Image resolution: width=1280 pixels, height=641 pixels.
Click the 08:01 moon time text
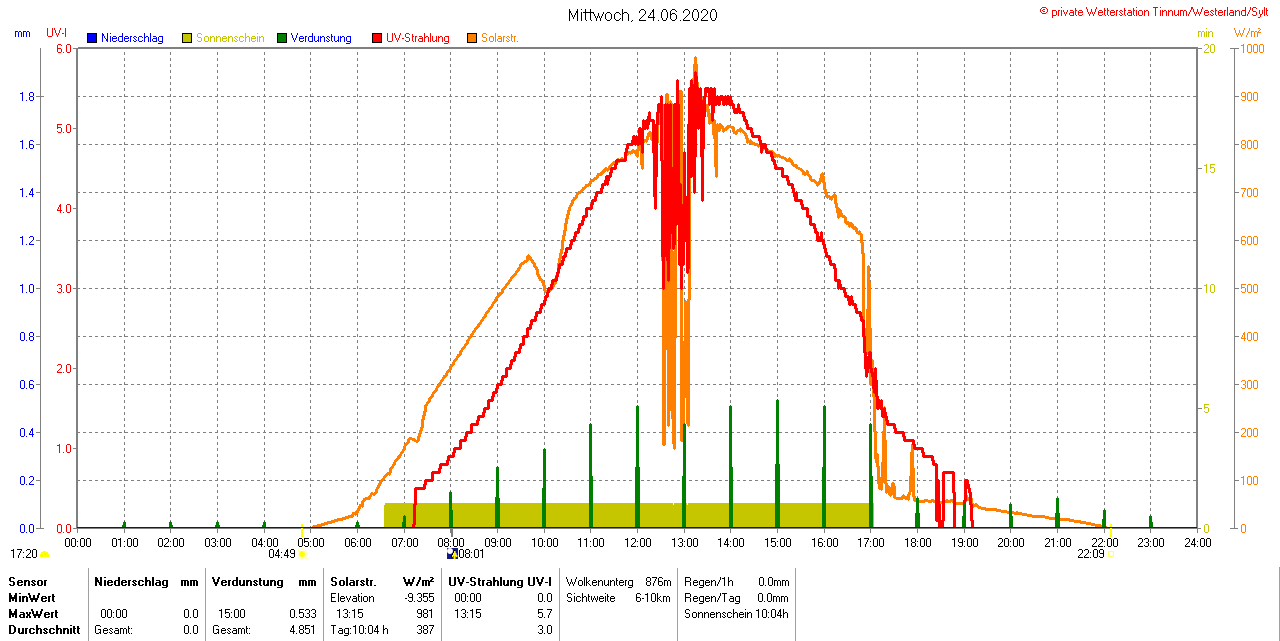point(471,554)
